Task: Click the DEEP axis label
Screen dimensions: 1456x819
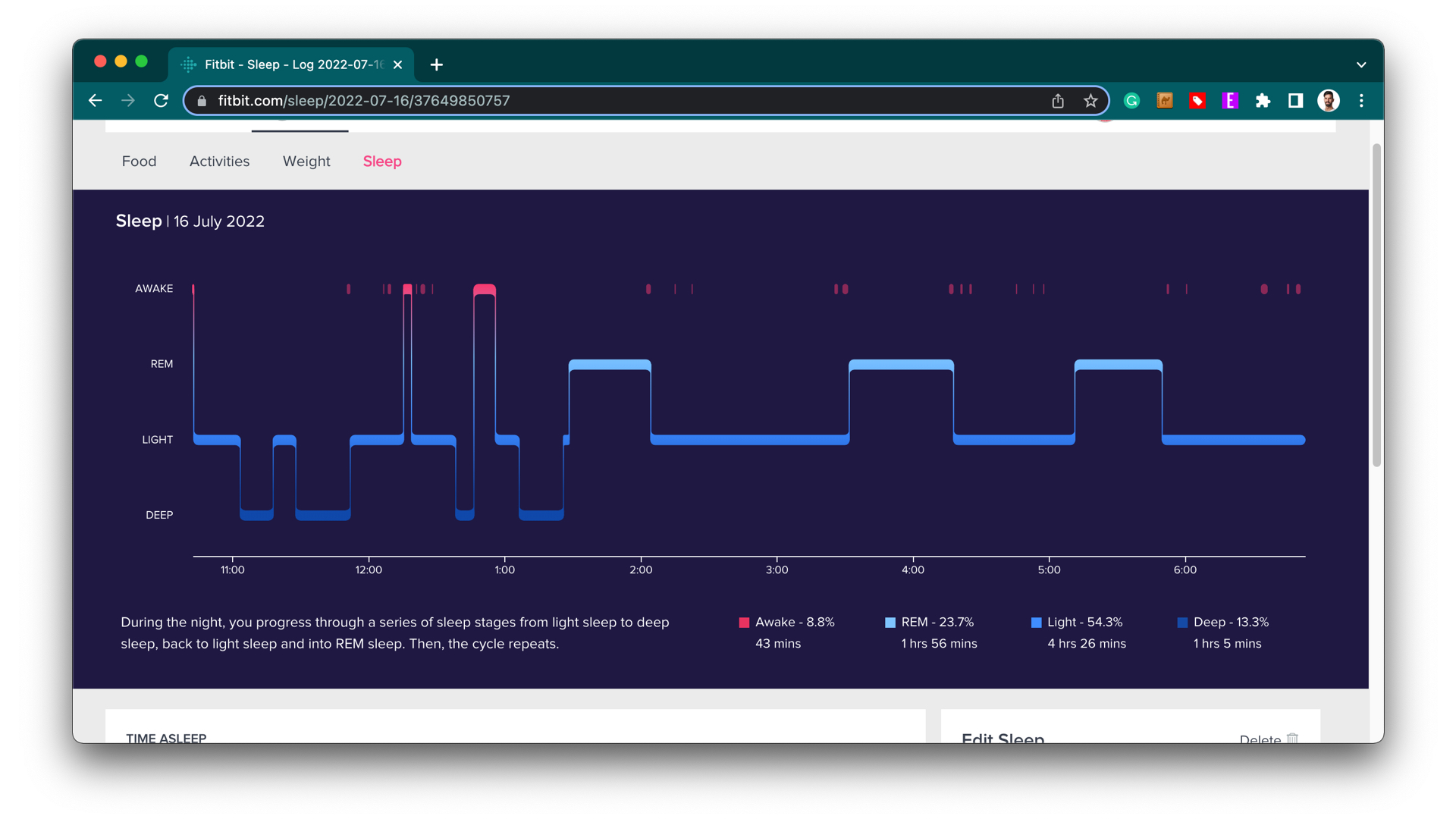Action: point(159,515)
